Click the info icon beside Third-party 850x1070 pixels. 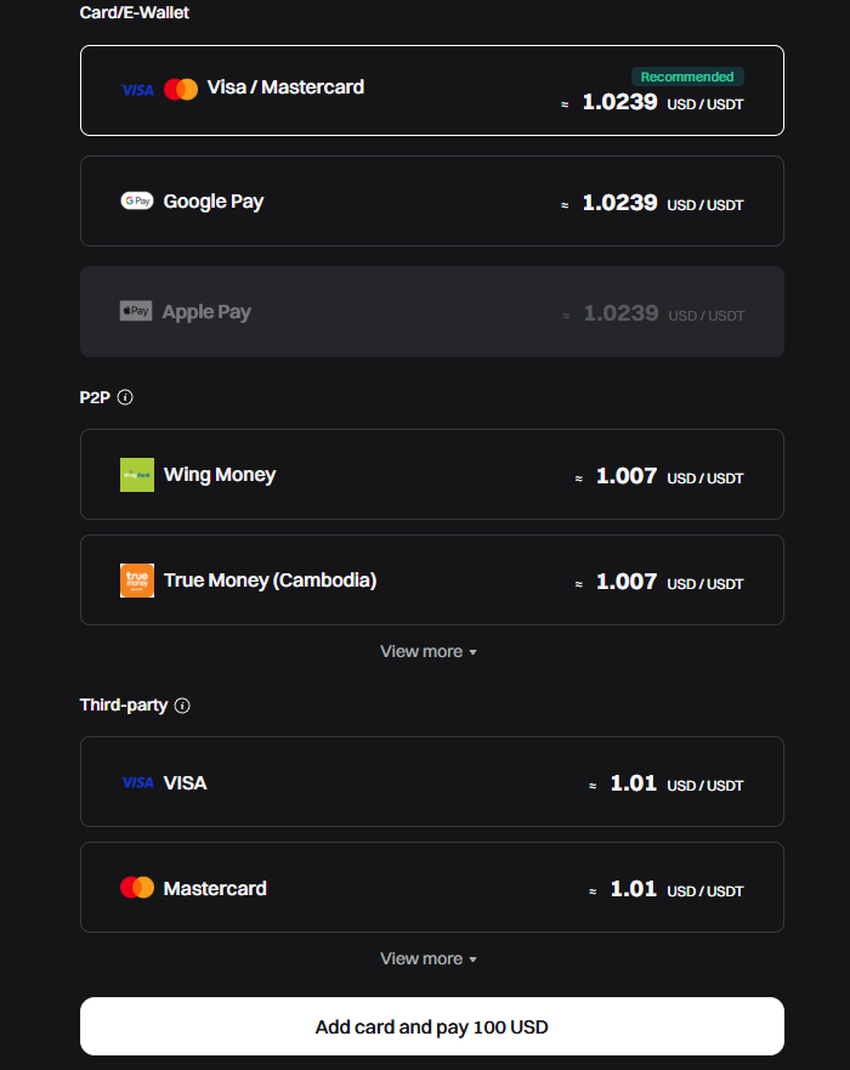(182, 705)
